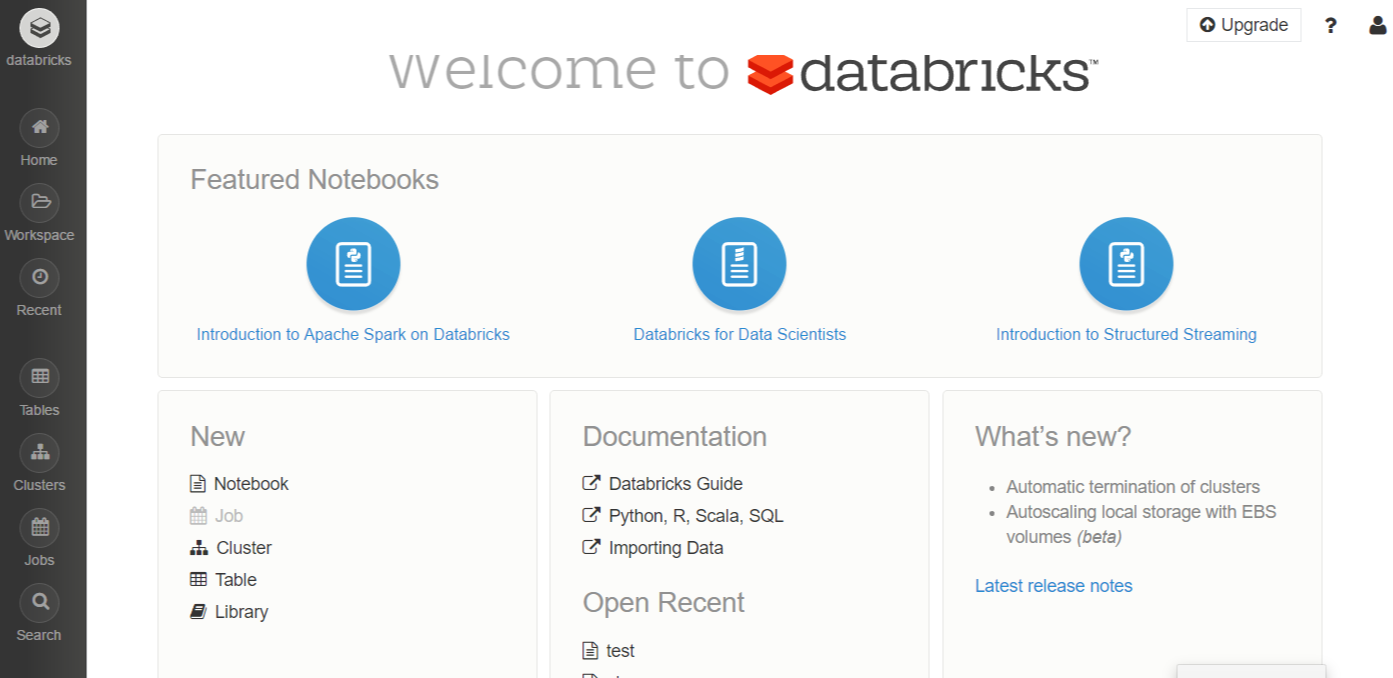Click the disabled Job entry under New
1393x678 pixels.
tap(216, 516)
